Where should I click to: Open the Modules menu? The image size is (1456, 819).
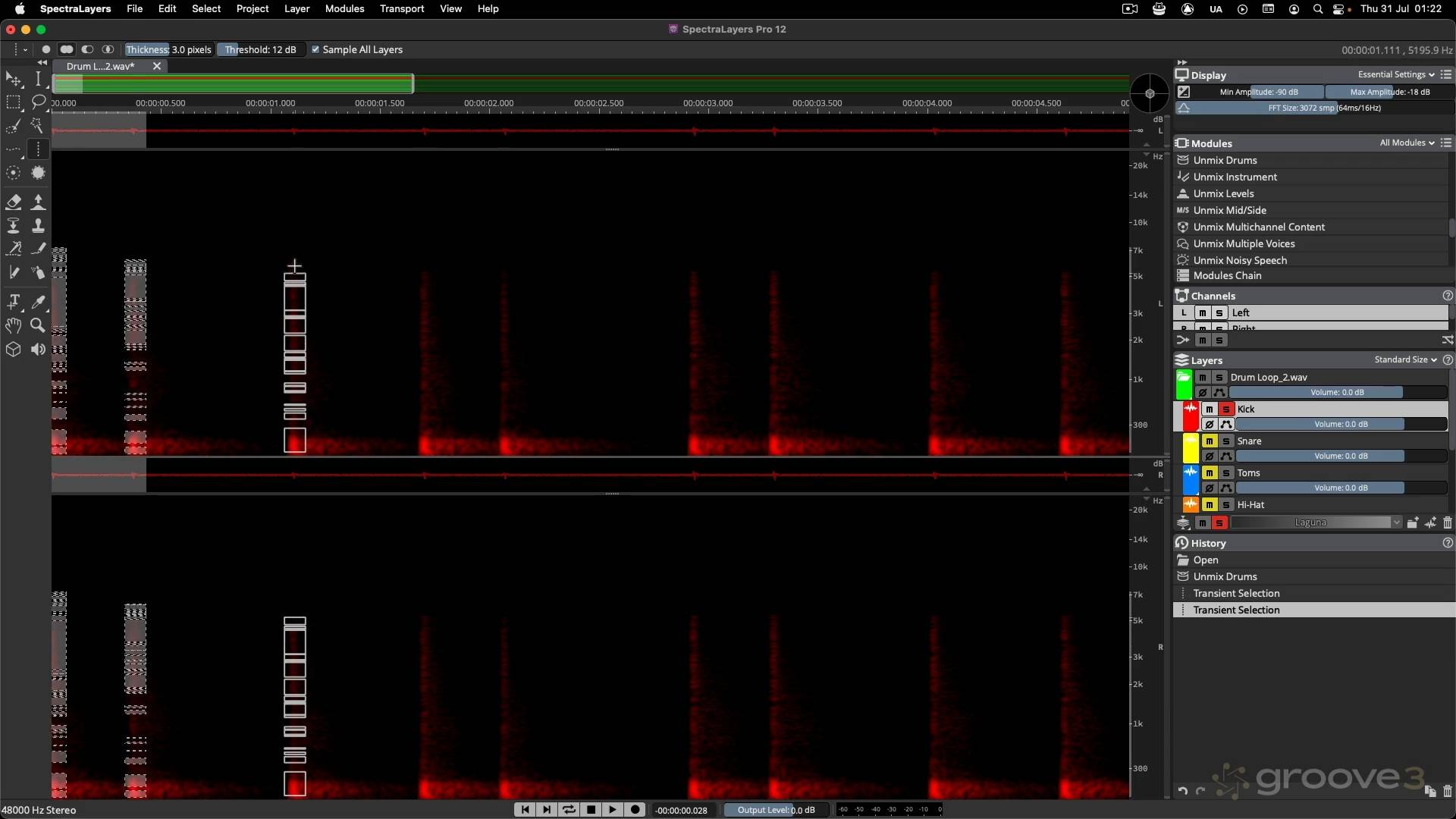[344, 8]
